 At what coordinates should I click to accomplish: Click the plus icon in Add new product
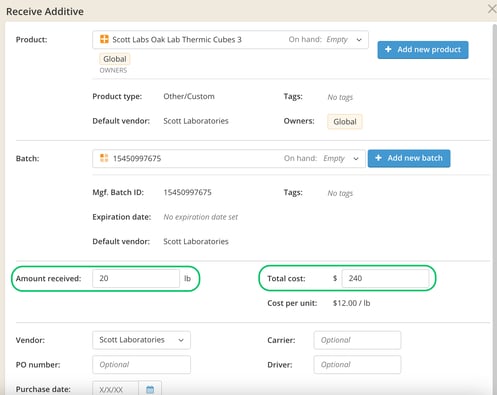[x=388, y=49]
